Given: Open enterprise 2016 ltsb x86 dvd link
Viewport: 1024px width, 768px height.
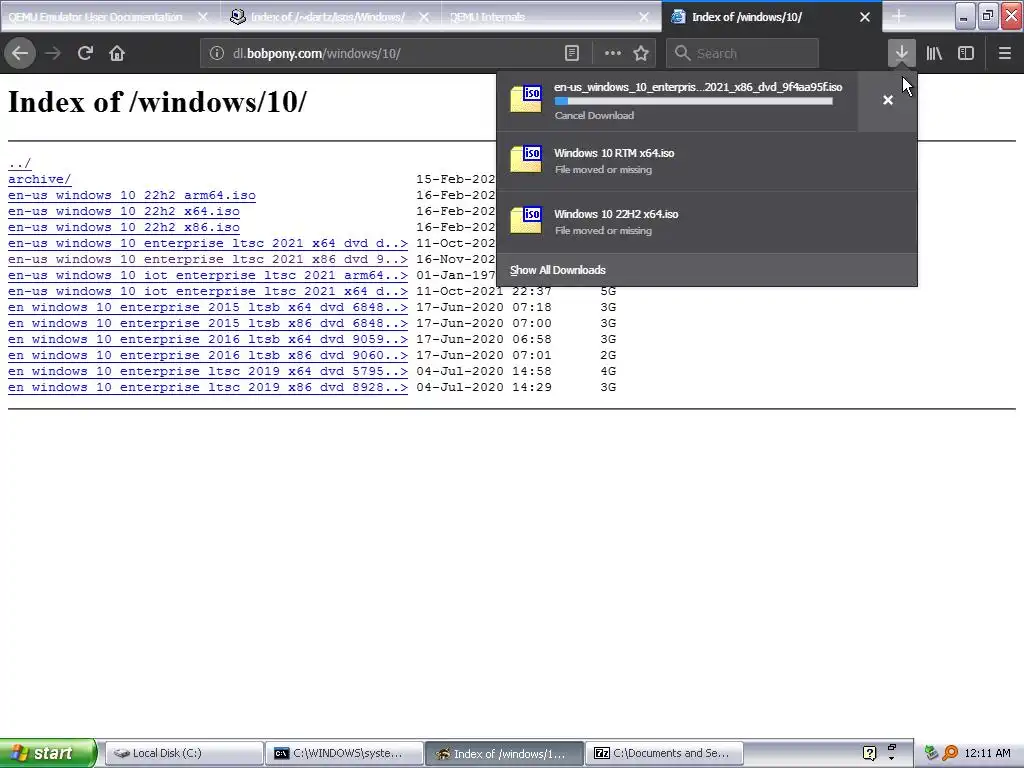Looking at the screenshot, I should [x=208, y=355].
